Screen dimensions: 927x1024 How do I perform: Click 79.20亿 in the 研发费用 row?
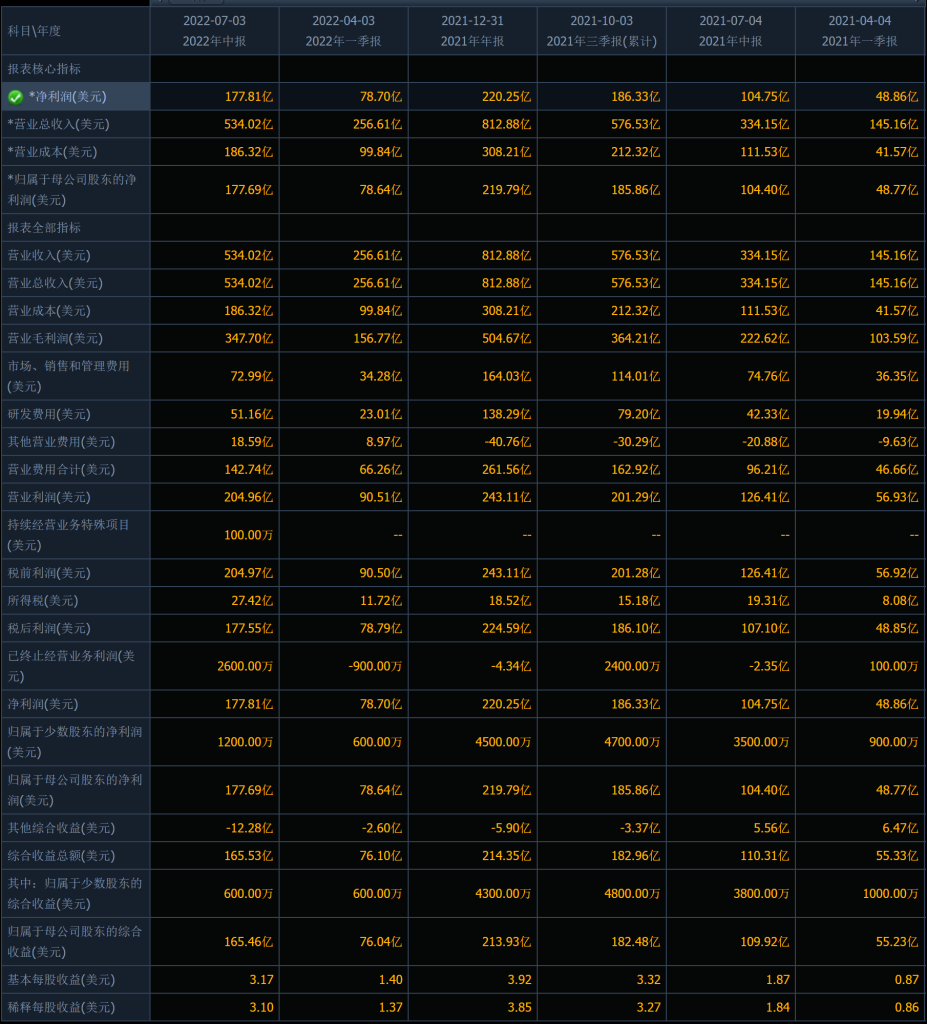[639, 414]
